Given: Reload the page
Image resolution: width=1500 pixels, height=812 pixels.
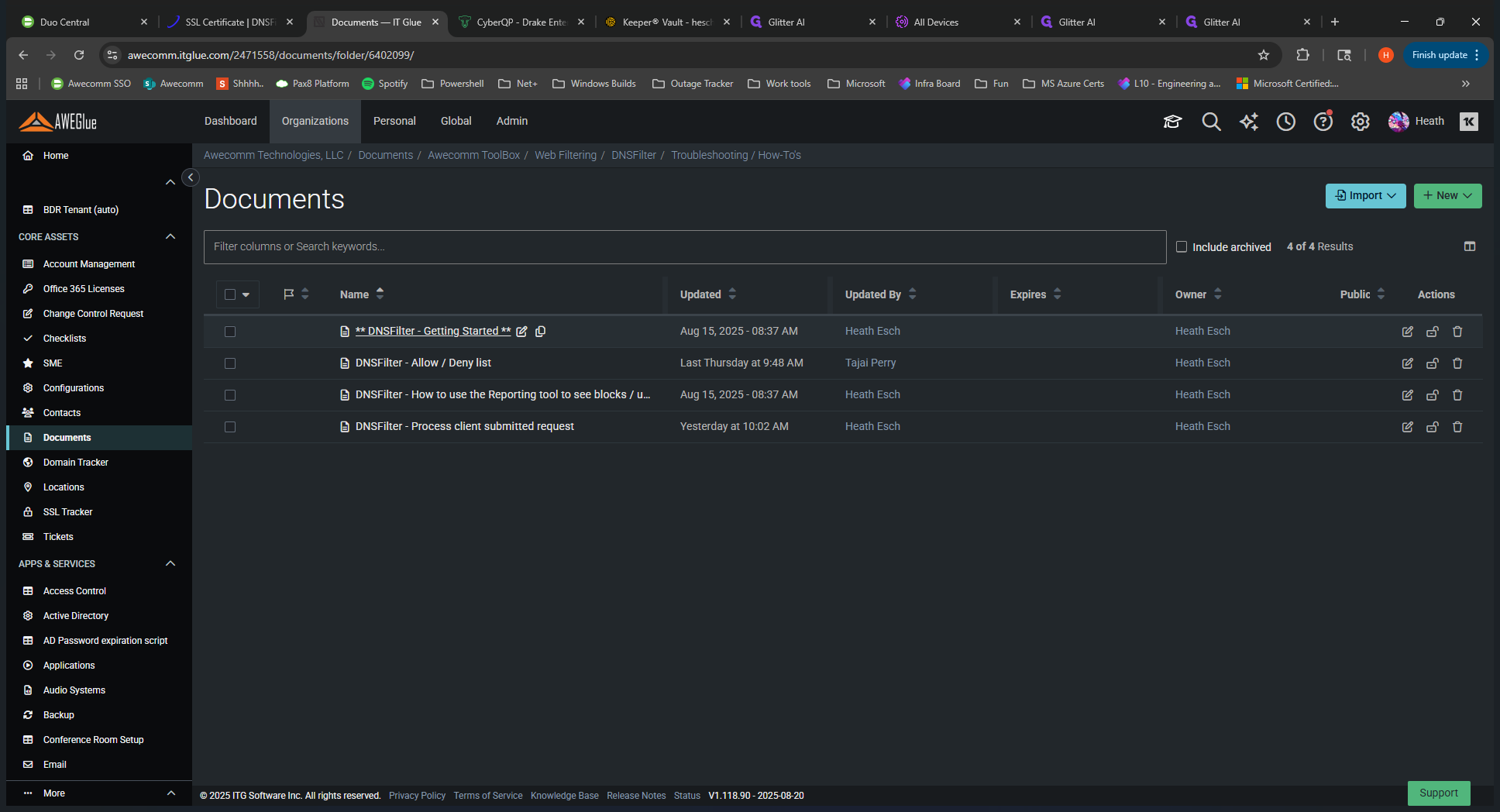Looking at the screenshot, I should [79, 55].
